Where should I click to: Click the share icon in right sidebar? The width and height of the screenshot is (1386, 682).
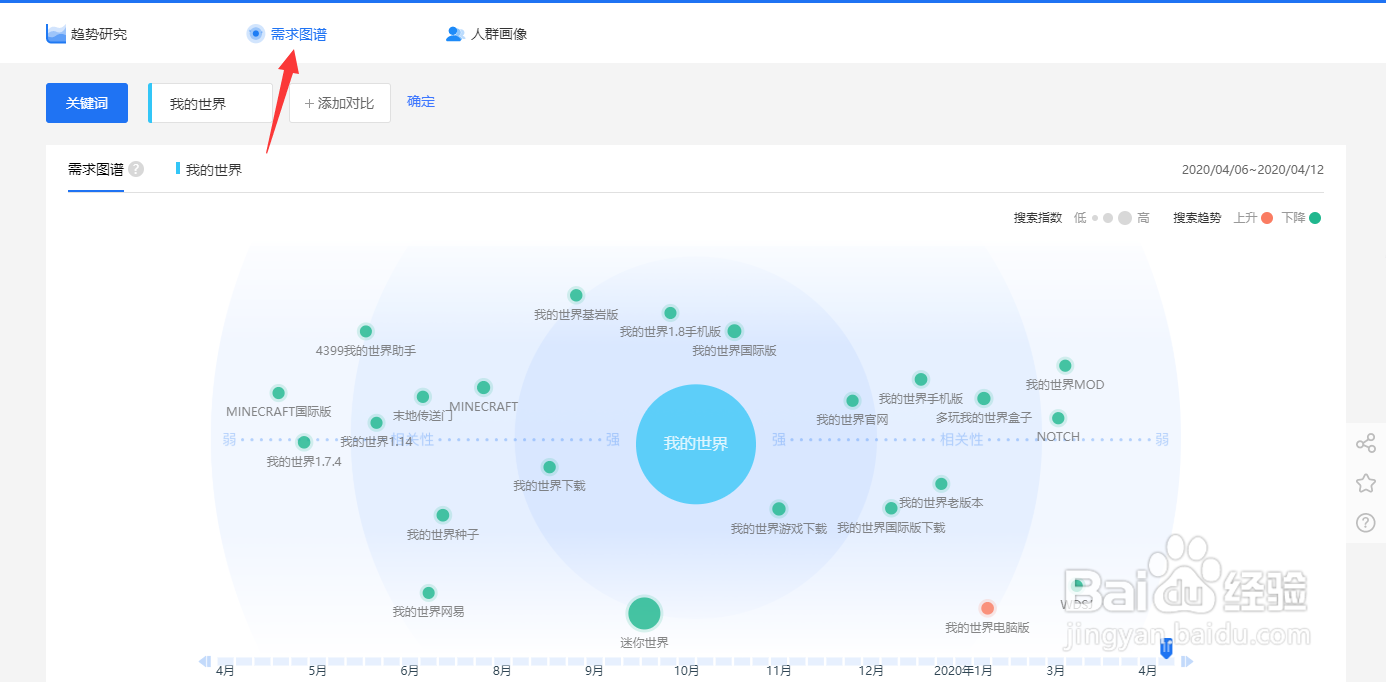[x=1366, y=443]
